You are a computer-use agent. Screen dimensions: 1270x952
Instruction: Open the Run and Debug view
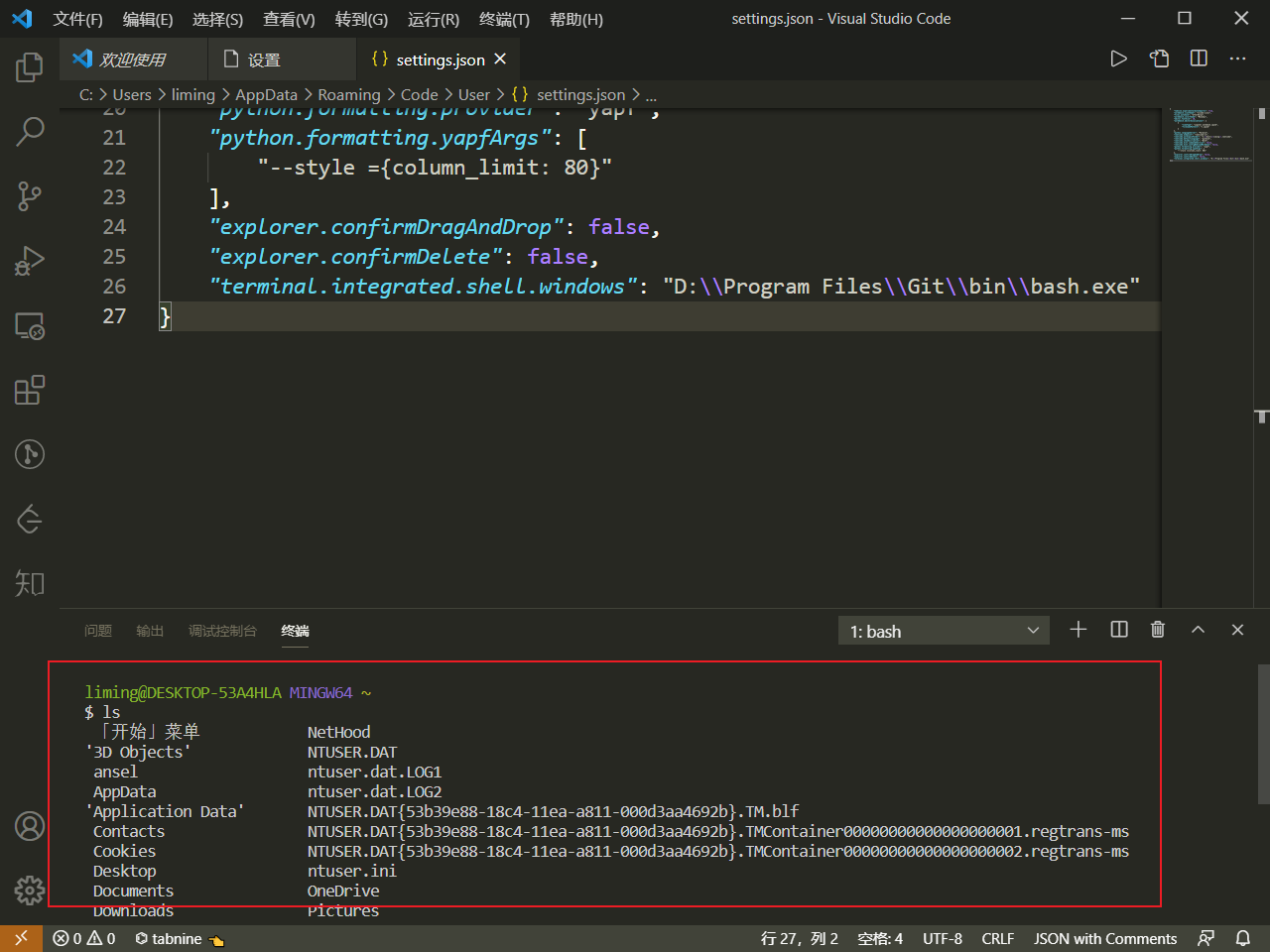click(29, 260)
